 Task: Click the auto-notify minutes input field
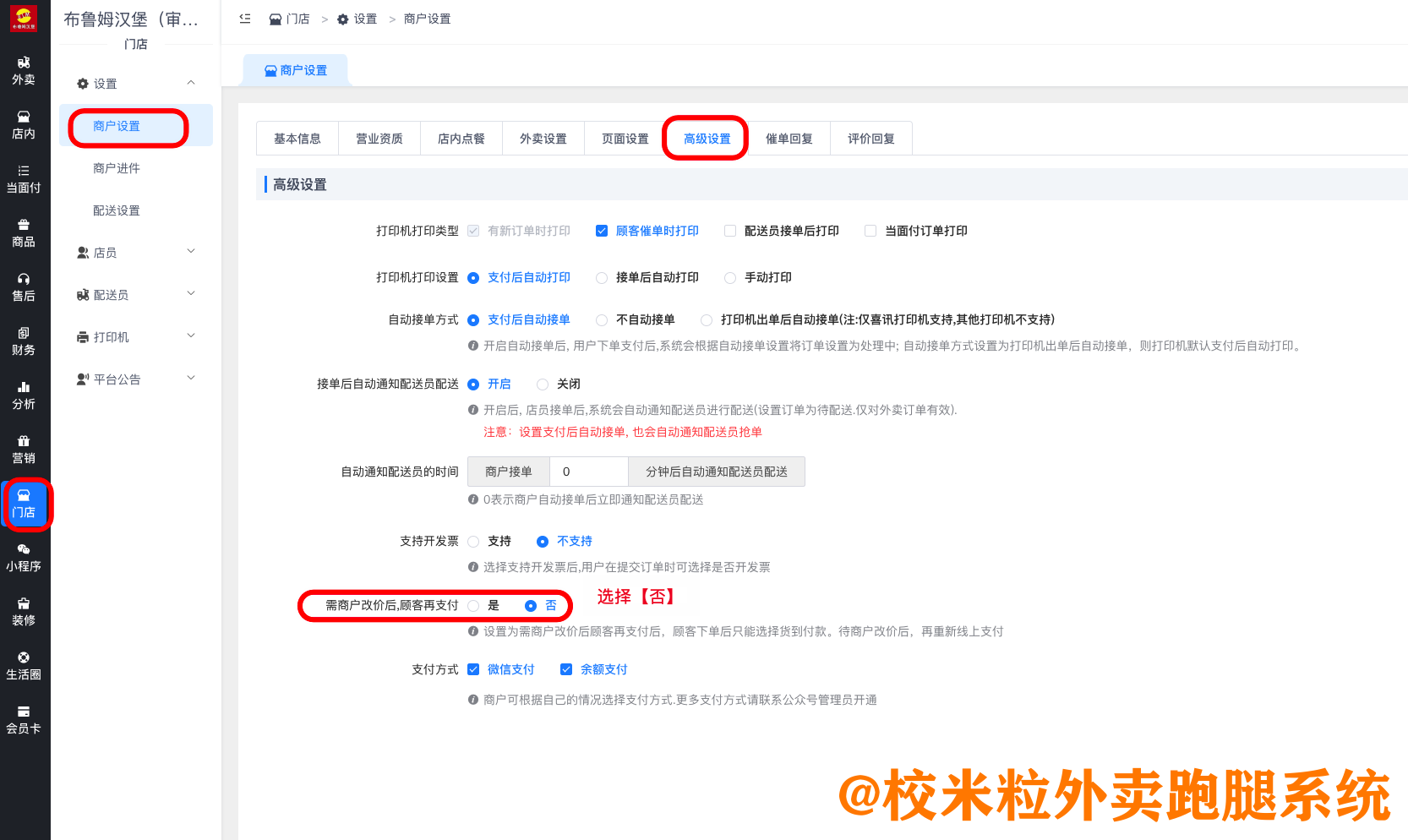click(588, 472)
